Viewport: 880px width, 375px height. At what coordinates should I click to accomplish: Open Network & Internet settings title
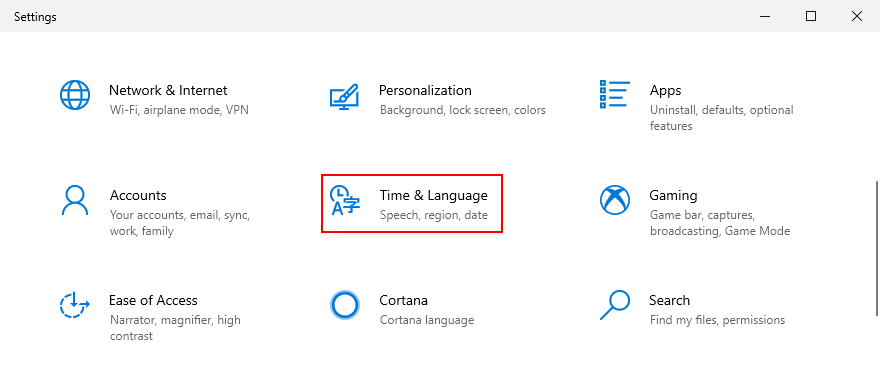coord(168,90)
